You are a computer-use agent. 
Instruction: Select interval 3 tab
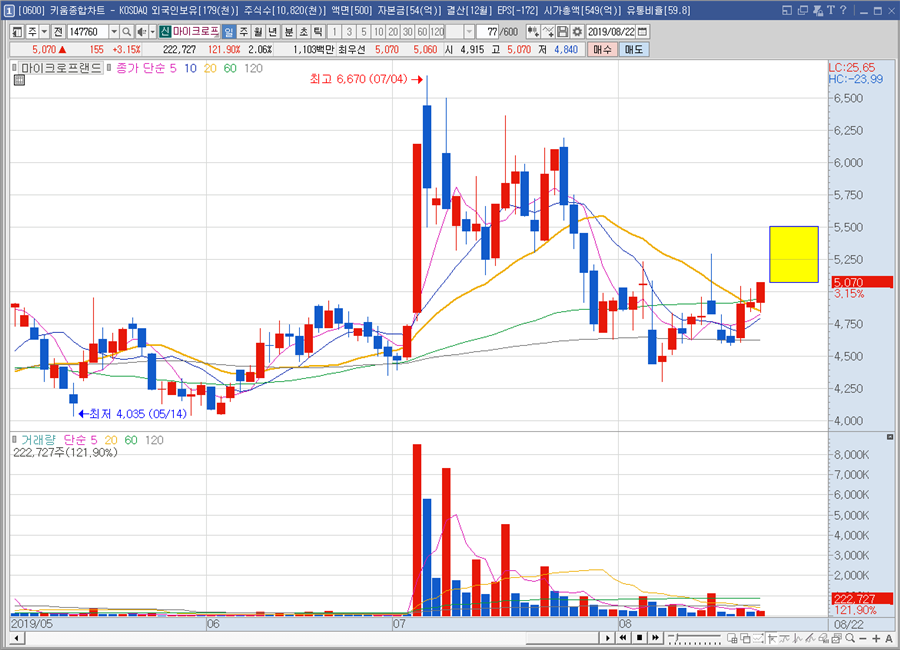[349, 32]
